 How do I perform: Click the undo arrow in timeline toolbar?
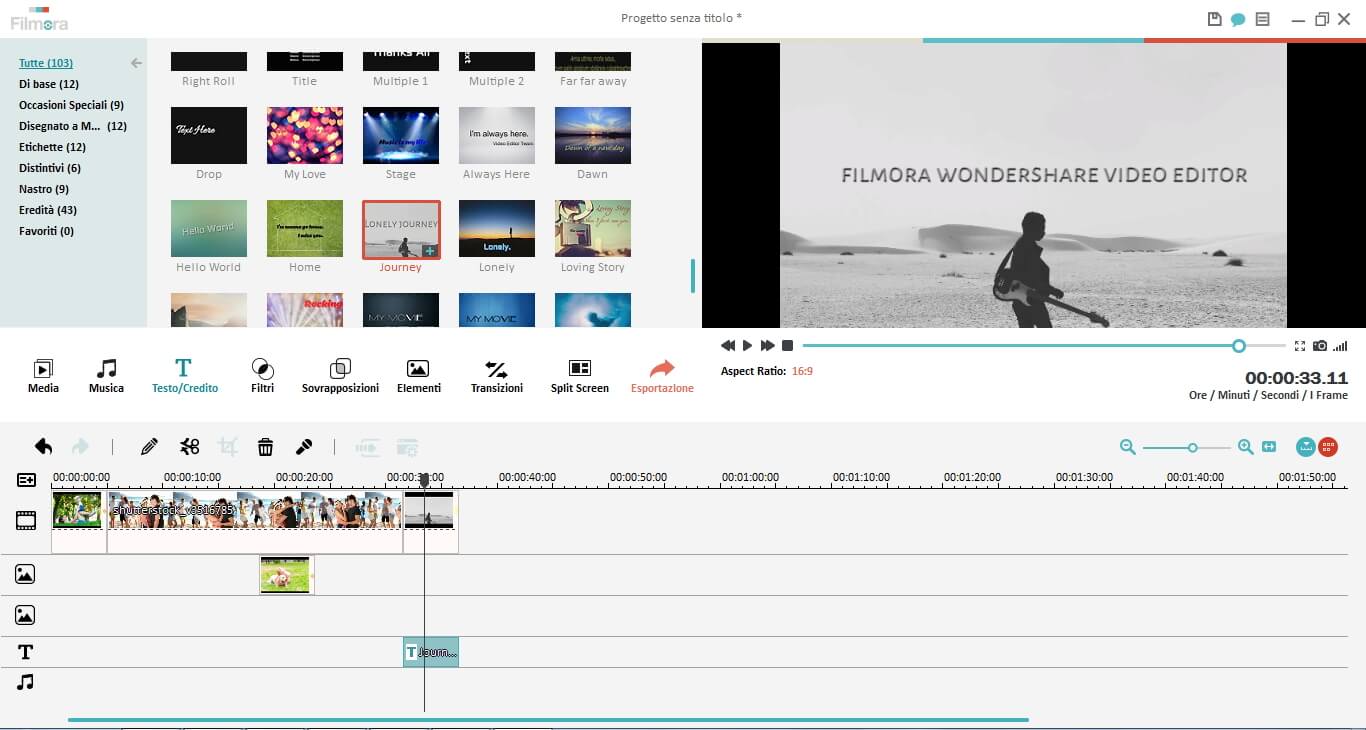(43, 447)
